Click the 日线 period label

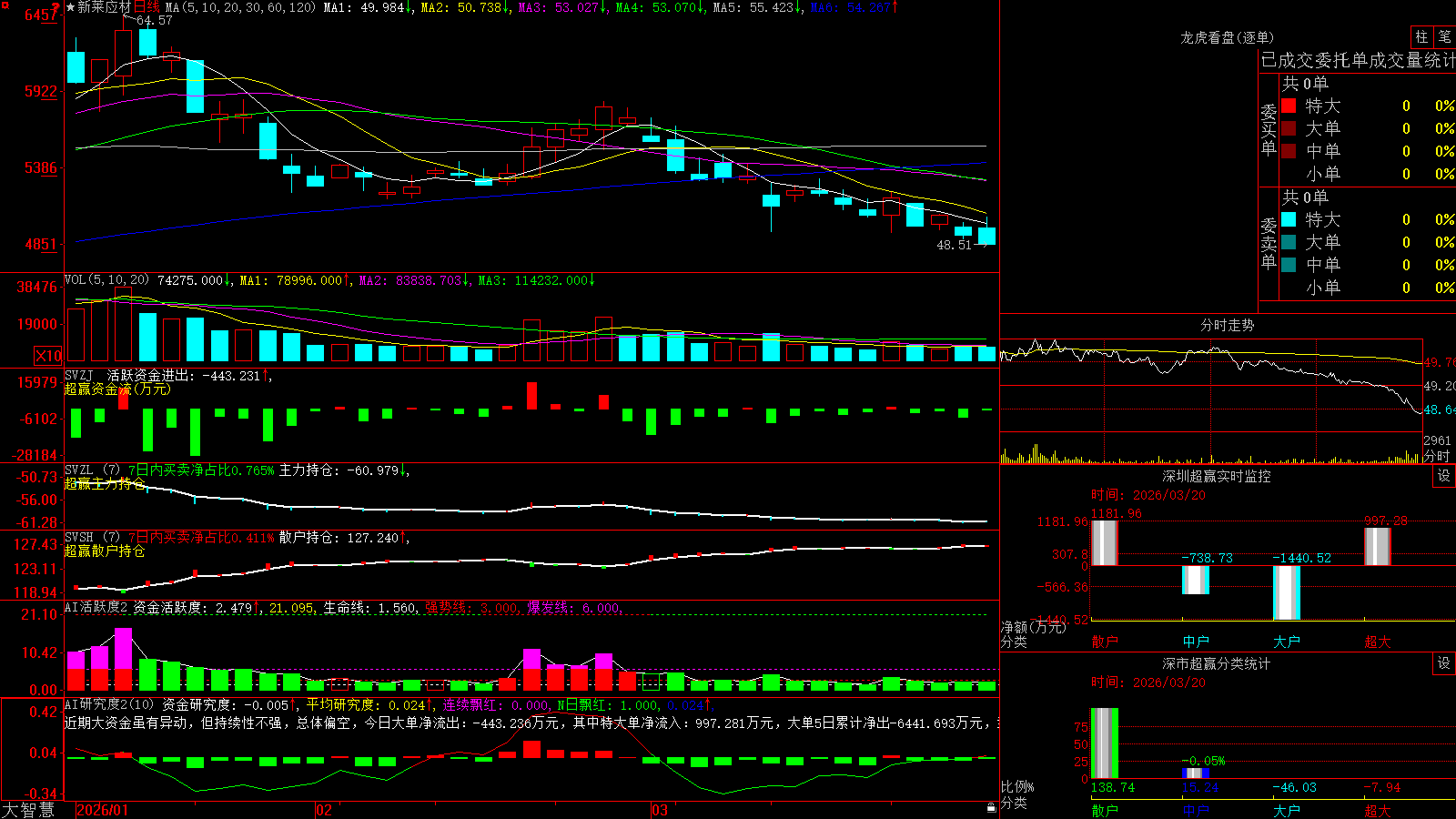[x=147, y=7]
